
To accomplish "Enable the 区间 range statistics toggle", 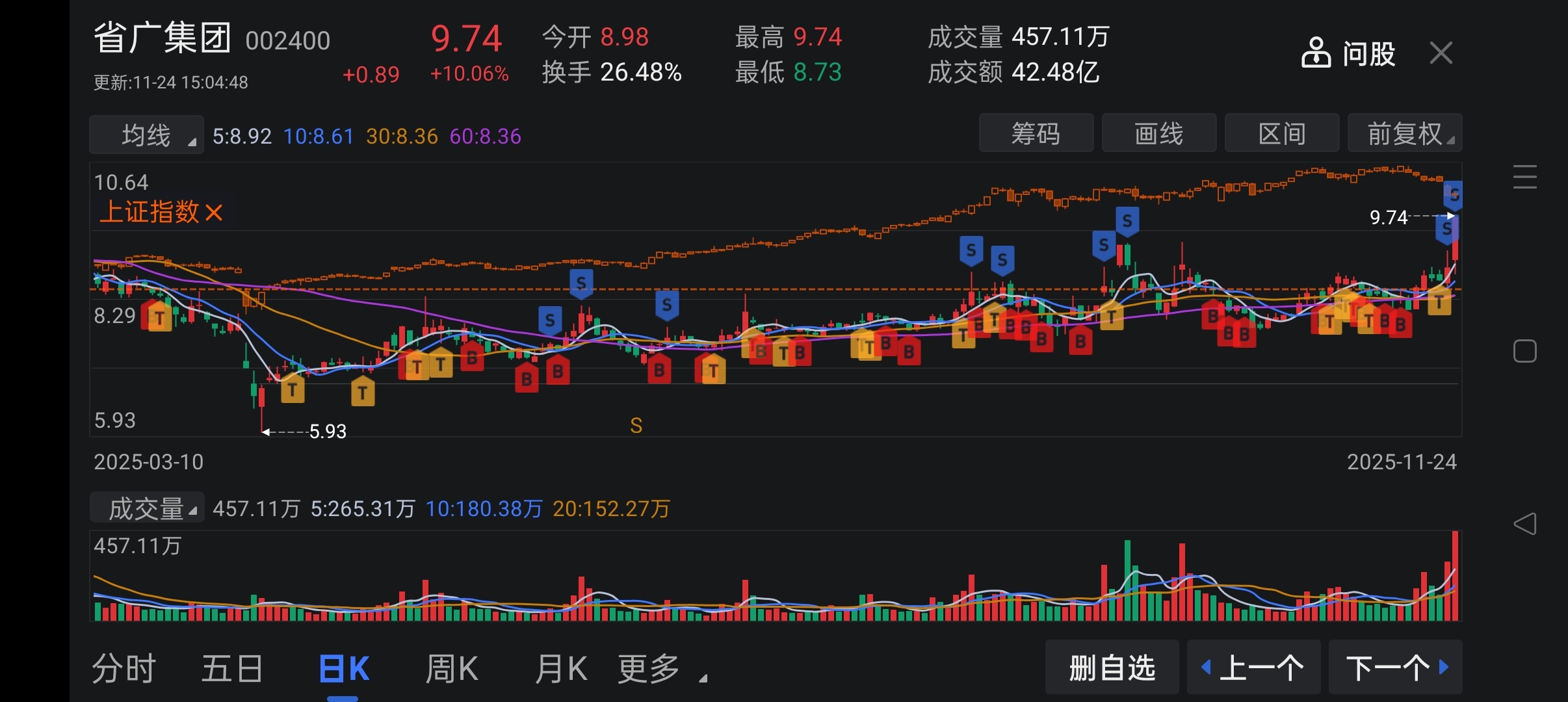I will click(1281, 134).
